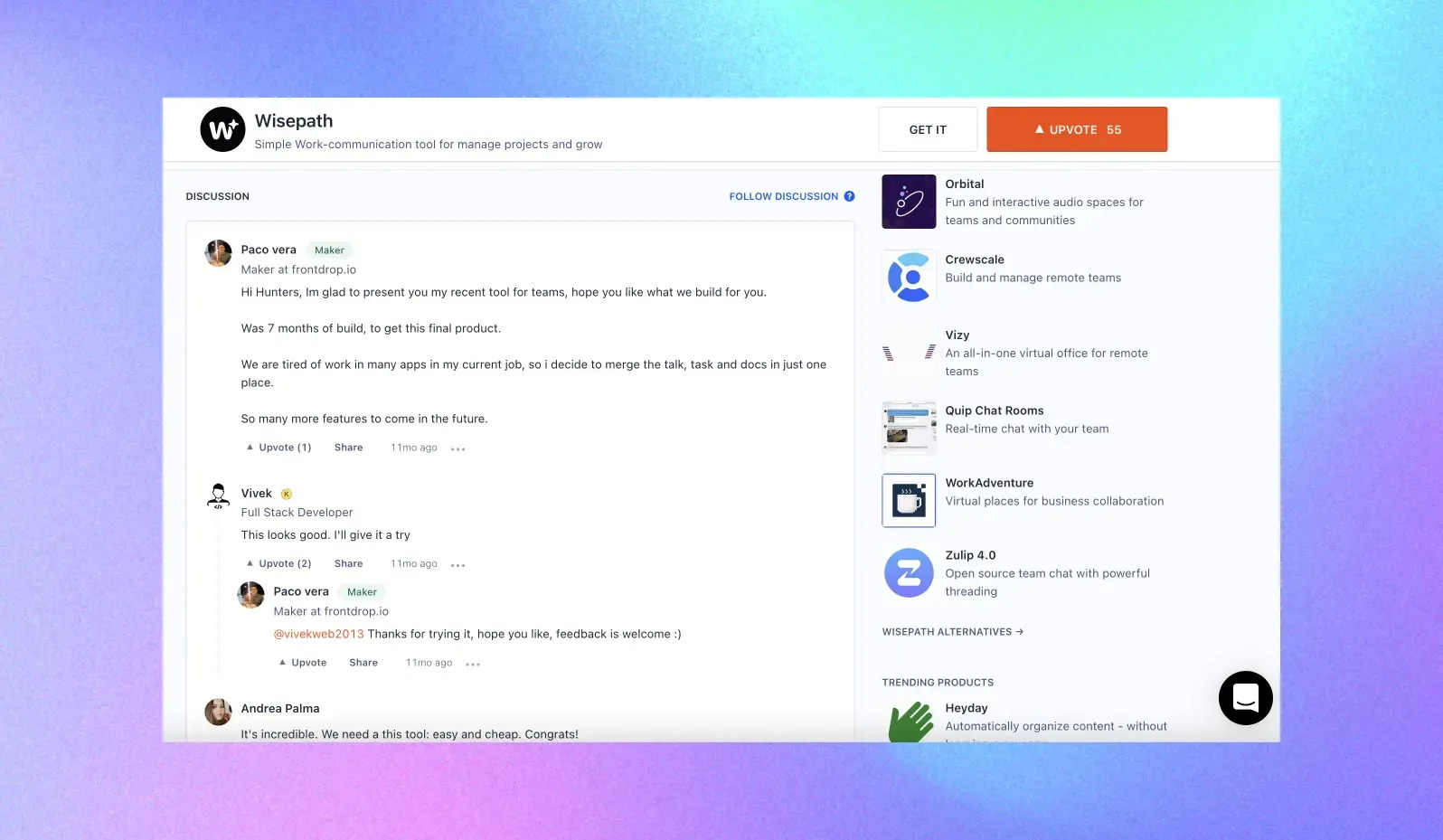This screenshot has height=840, width=1443.
Task: Open the WorkAdventure product title
Action: tap(989, 483)
